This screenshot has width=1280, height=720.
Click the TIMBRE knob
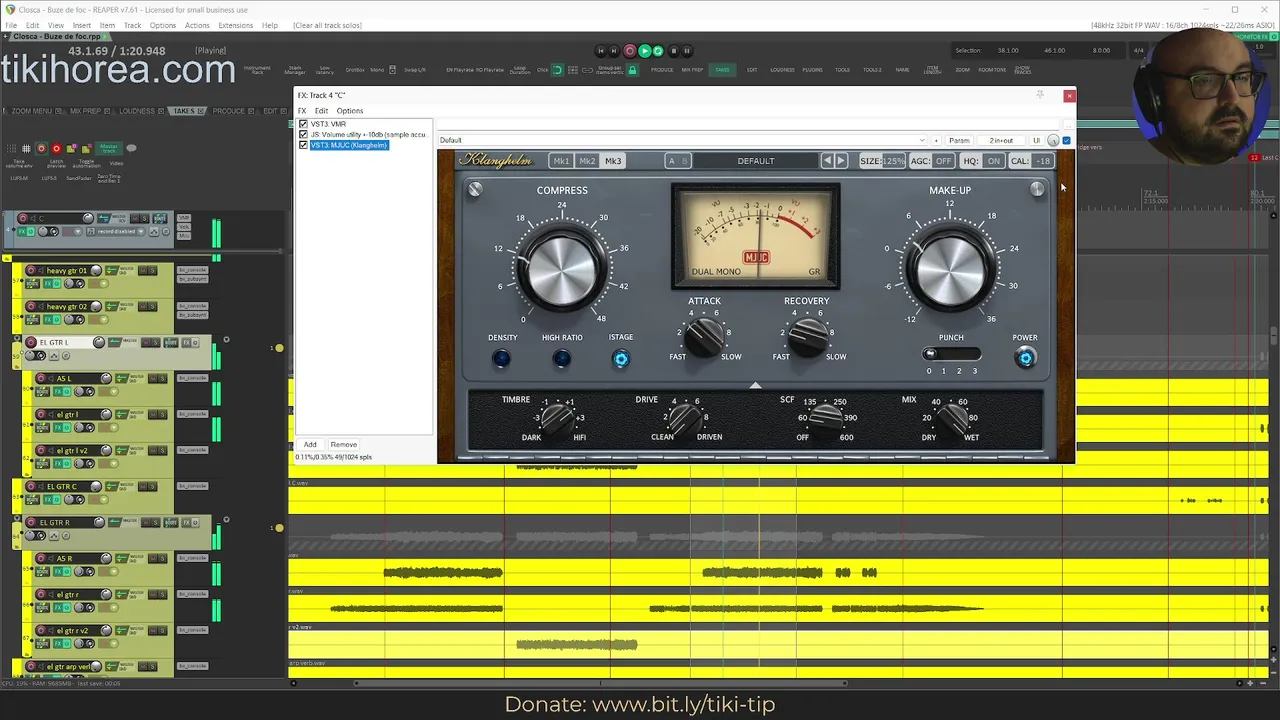tap(558, 419)
